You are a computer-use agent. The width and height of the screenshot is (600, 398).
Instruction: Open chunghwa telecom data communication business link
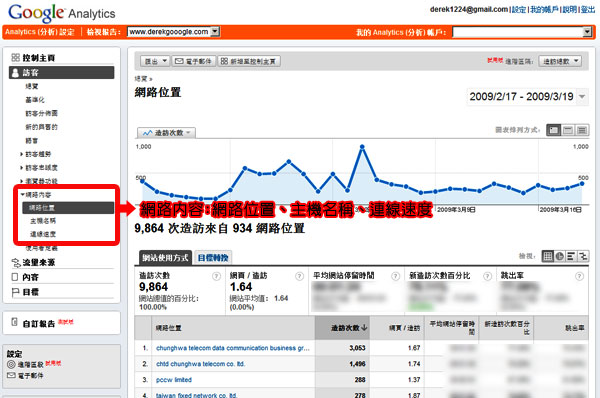(x=233, y=348)
